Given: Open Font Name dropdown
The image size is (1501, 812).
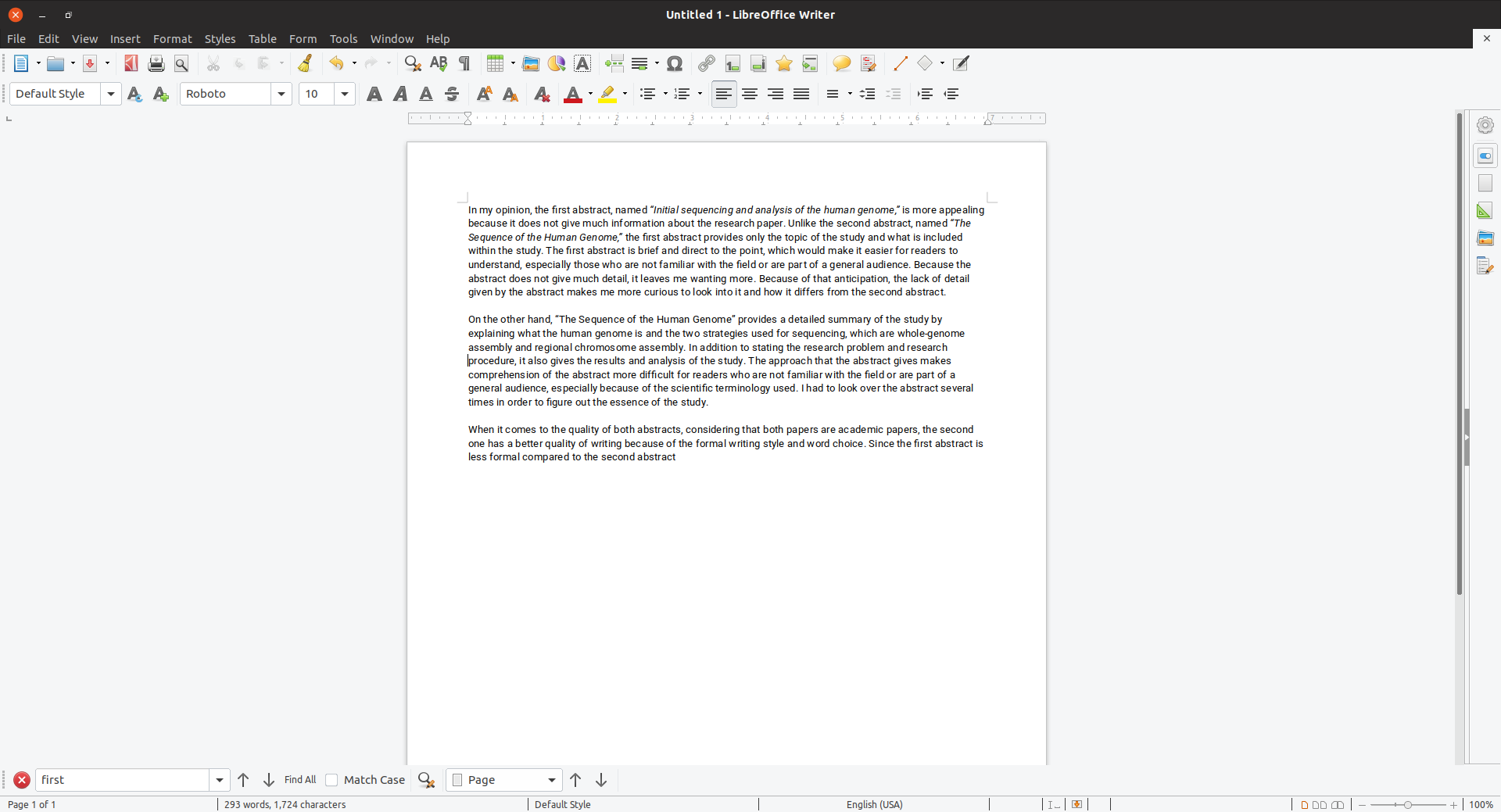Looking at the screenshot, I should 281,95.
